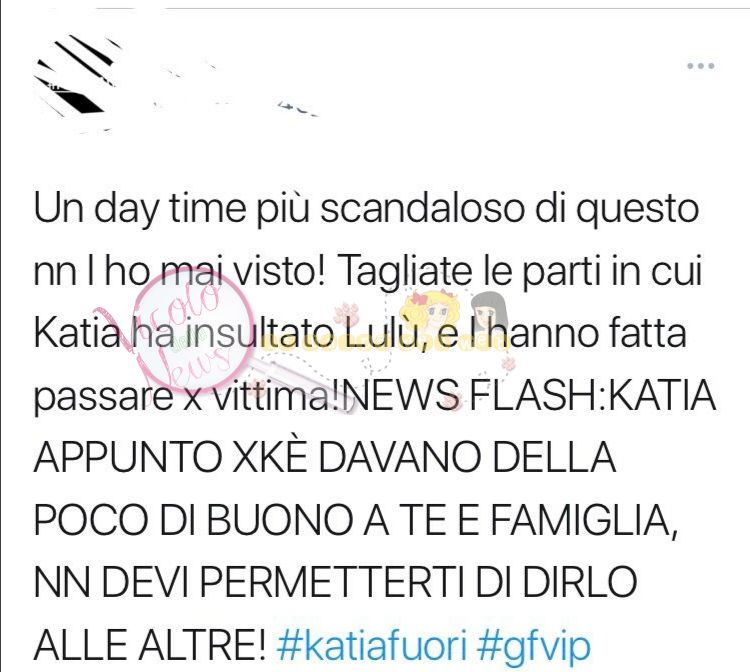Open the three-dot more options menu
This screenshot has width=750, height=672.
701,66
